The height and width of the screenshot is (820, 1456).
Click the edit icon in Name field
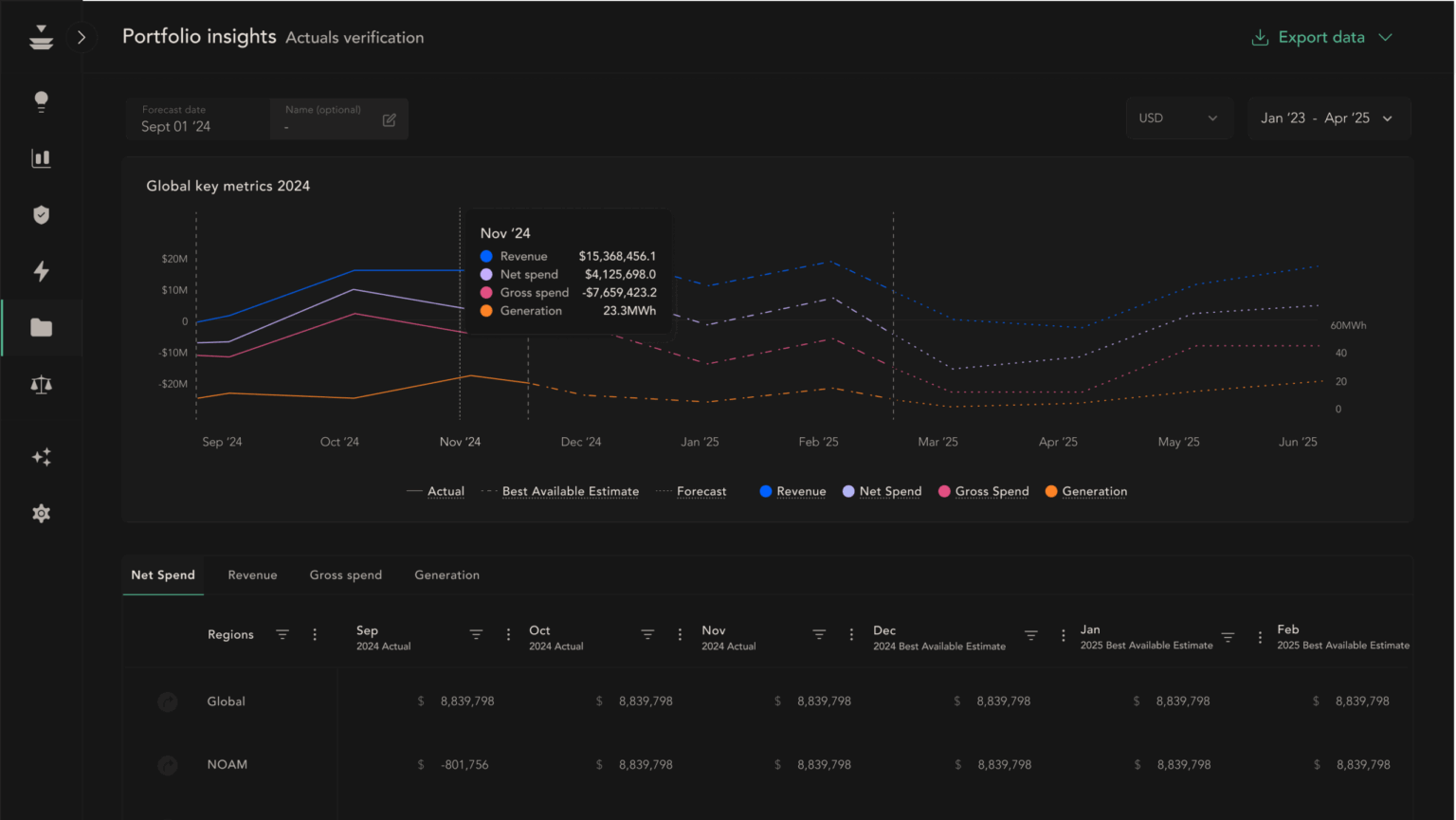[389, 120]
